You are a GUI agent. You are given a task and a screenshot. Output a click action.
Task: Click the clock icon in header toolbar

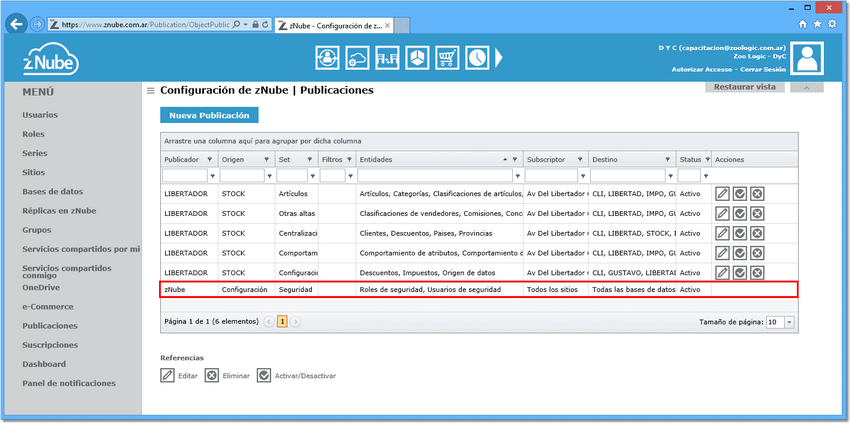[x=477, y=57]
